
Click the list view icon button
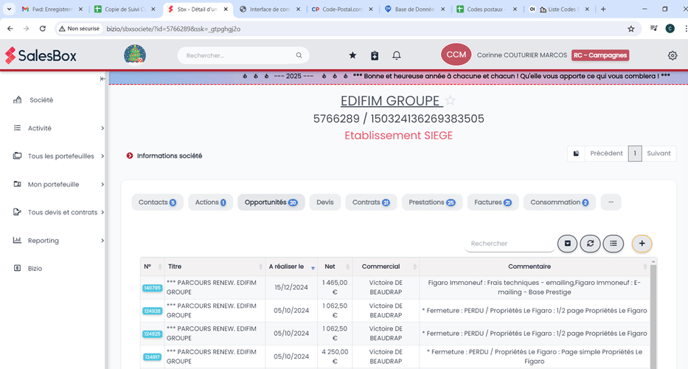coord(613,244)
